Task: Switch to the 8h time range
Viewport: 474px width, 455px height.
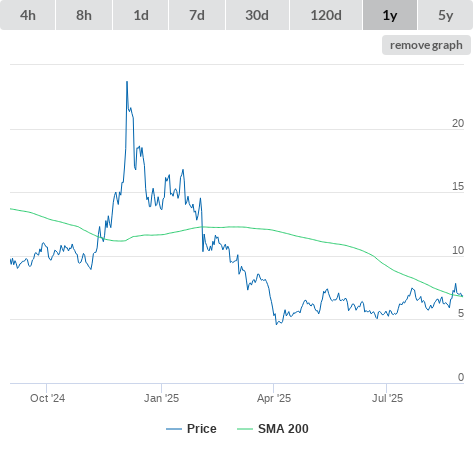Action: [x=84, y=15]
